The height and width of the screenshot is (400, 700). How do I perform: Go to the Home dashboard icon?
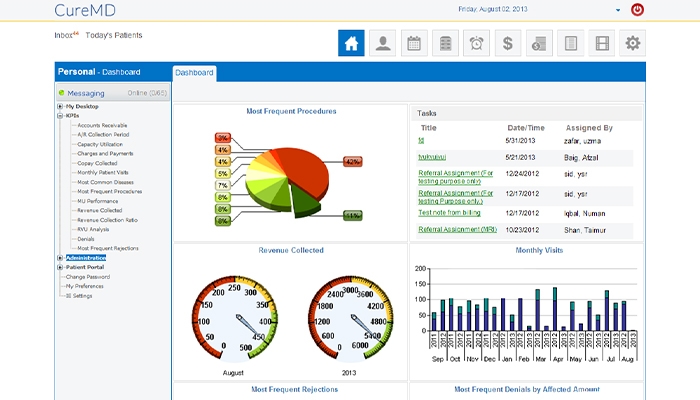point(351,43)
